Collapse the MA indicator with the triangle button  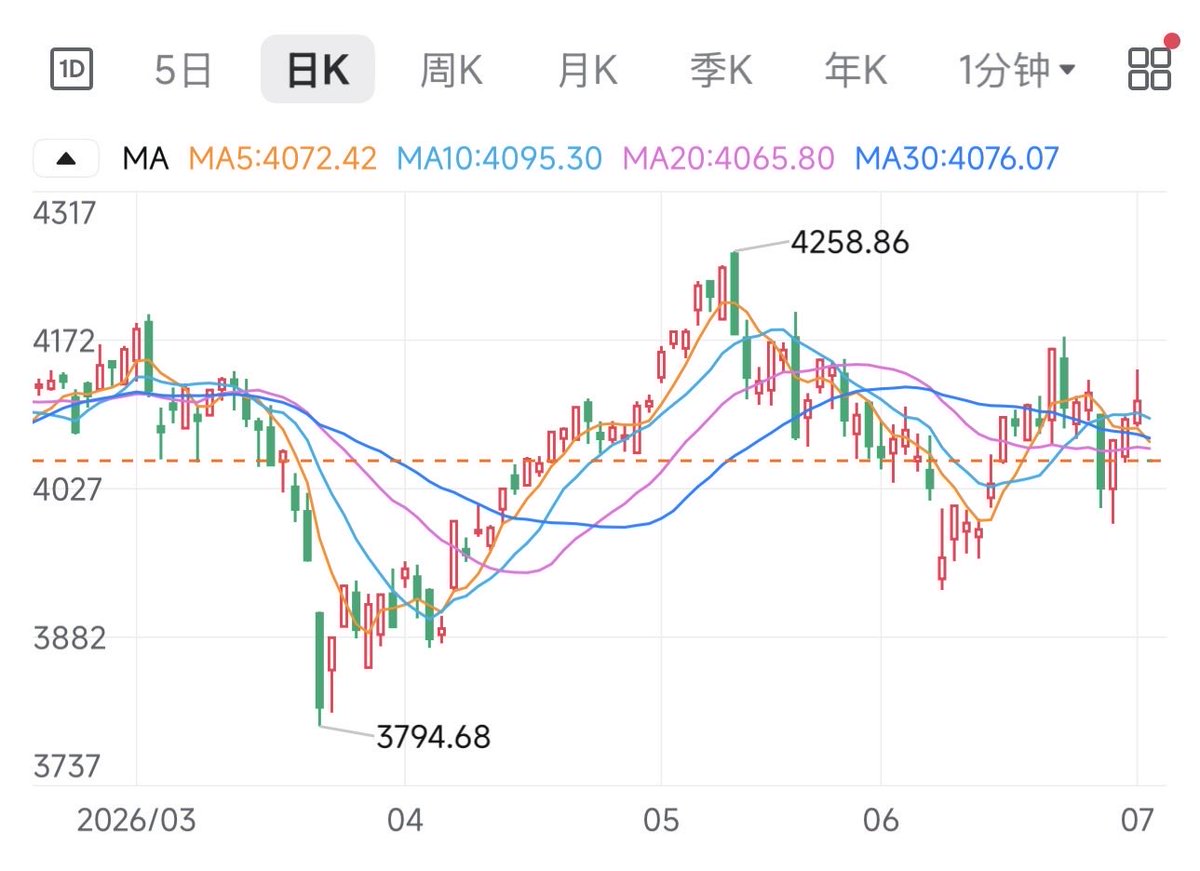[x=66, y=158]
